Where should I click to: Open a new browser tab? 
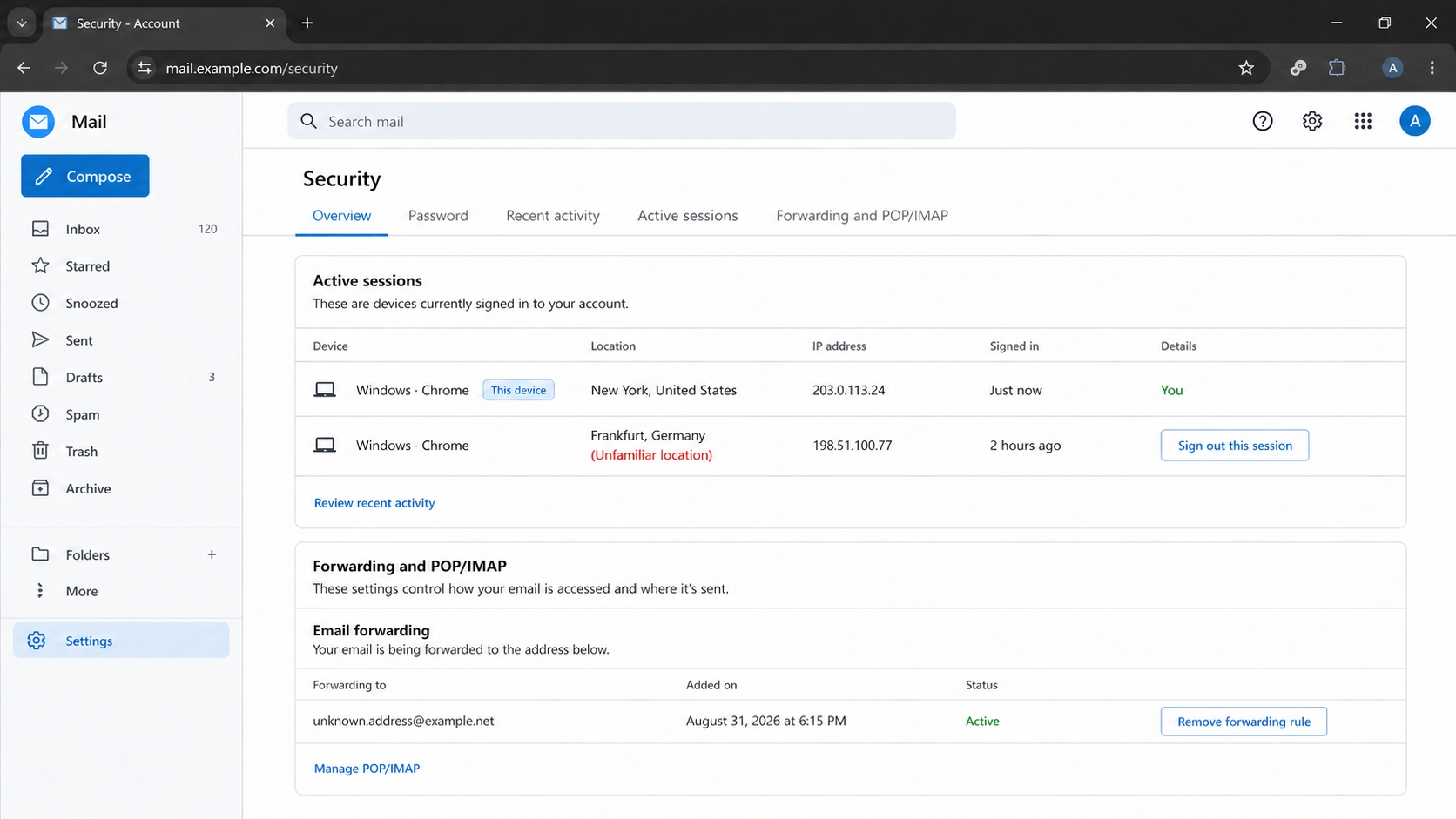307,23
